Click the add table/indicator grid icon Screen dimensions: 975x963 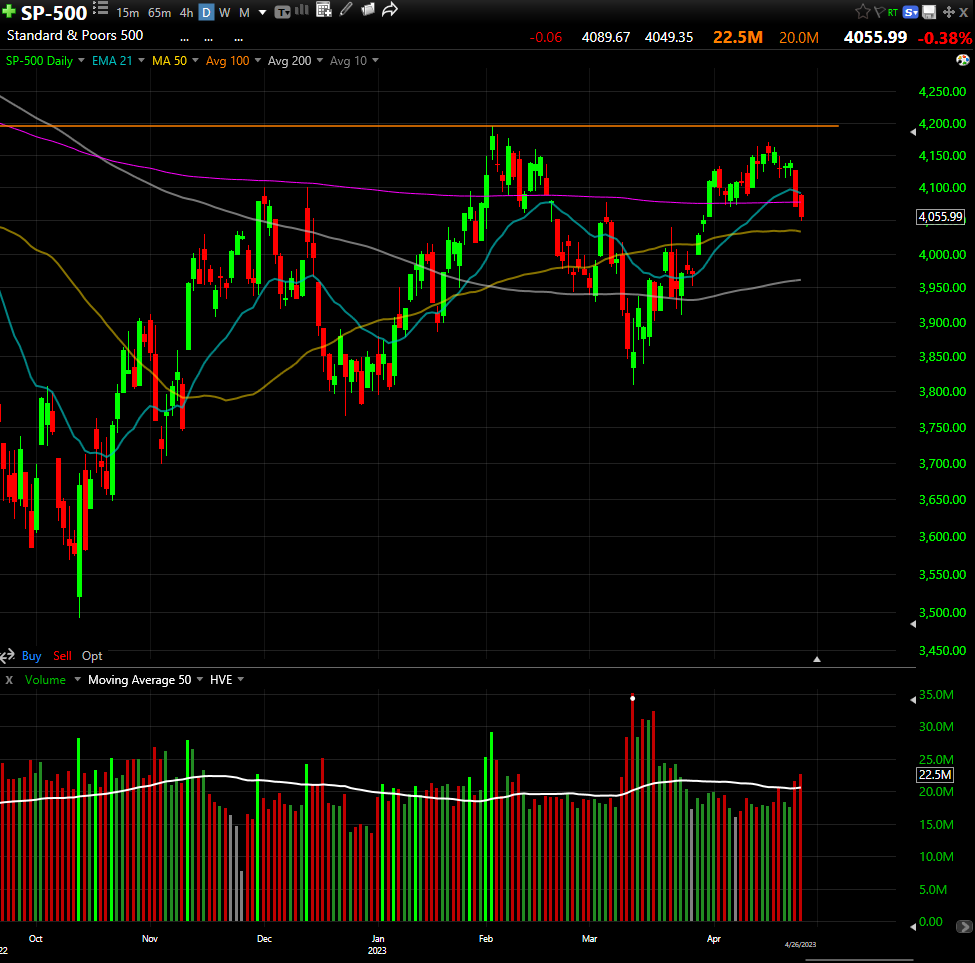click(323, 9)
